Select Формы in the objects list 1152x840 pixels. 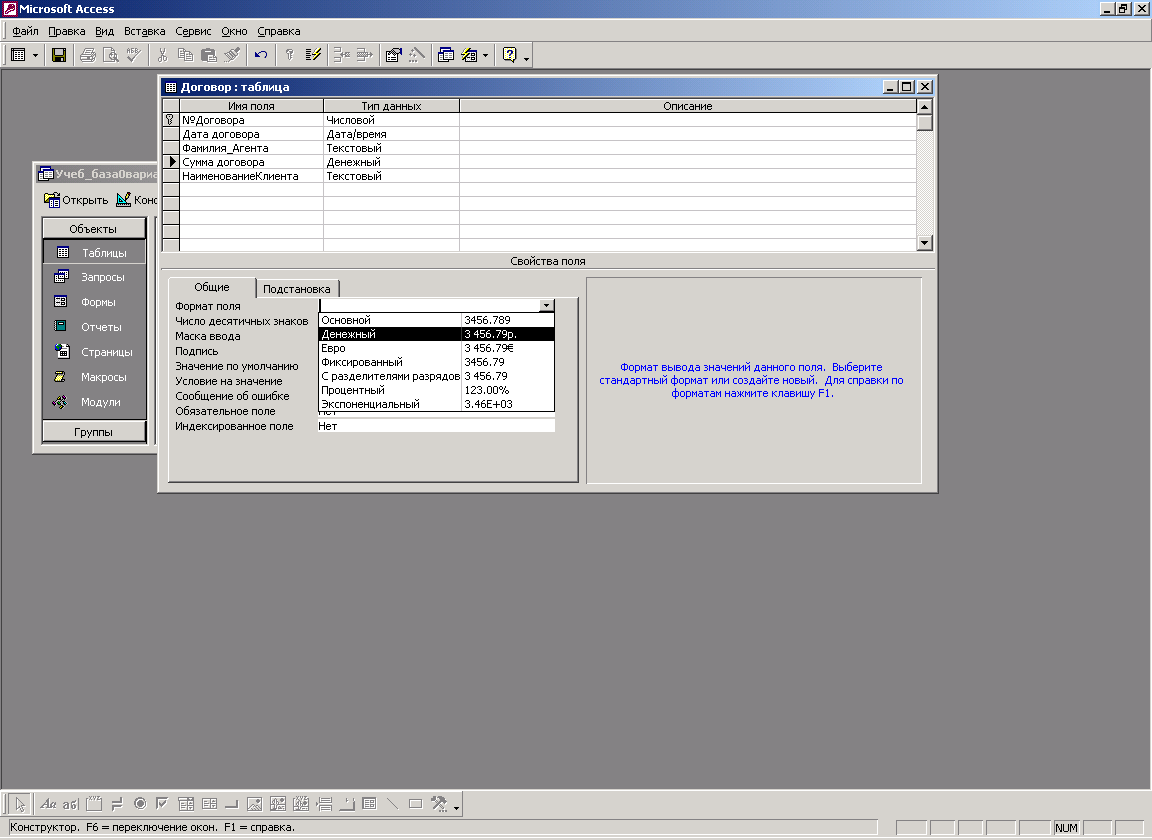click(93, 302)
